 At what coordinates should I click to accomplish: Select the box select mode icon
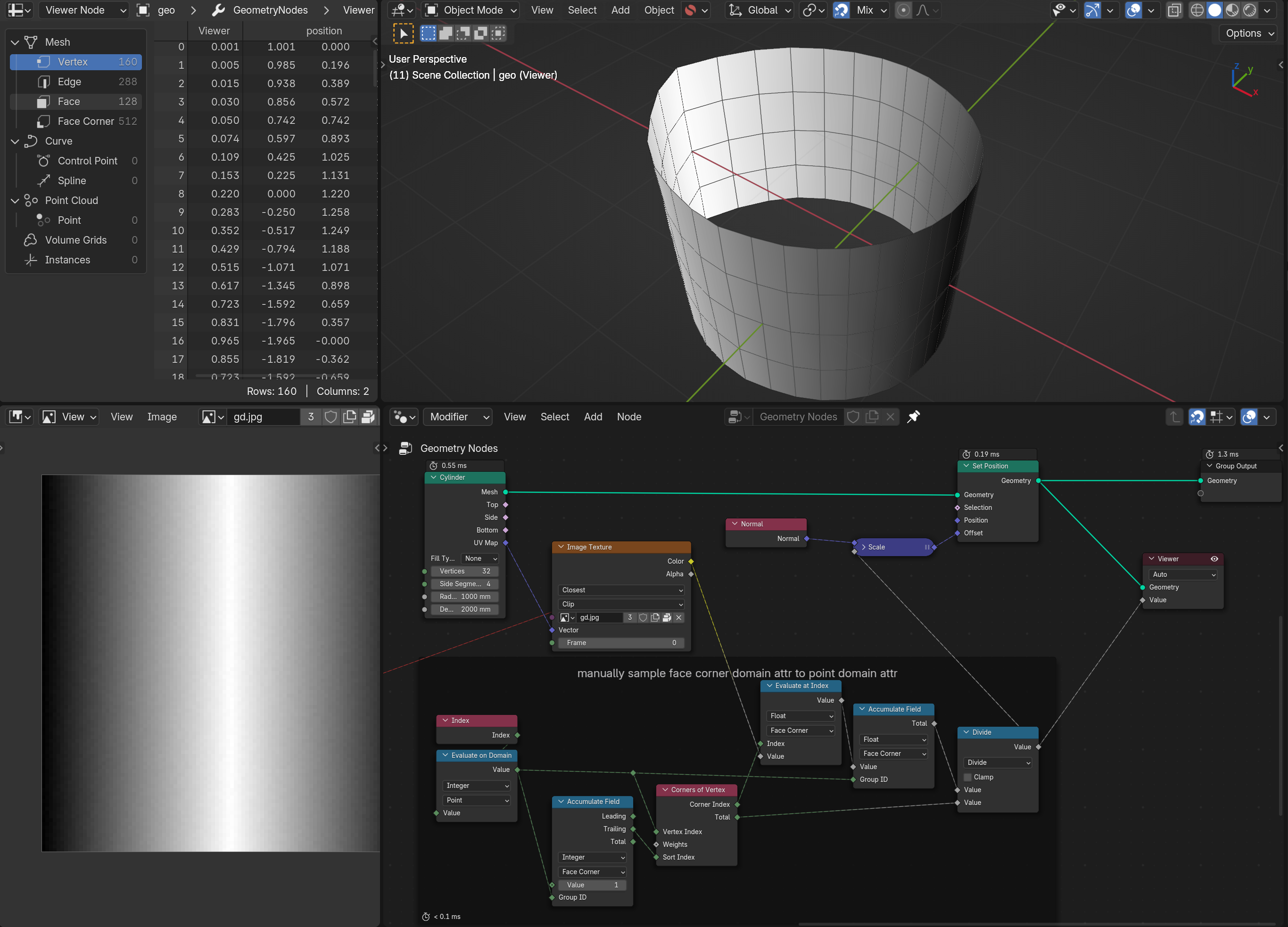428,33
